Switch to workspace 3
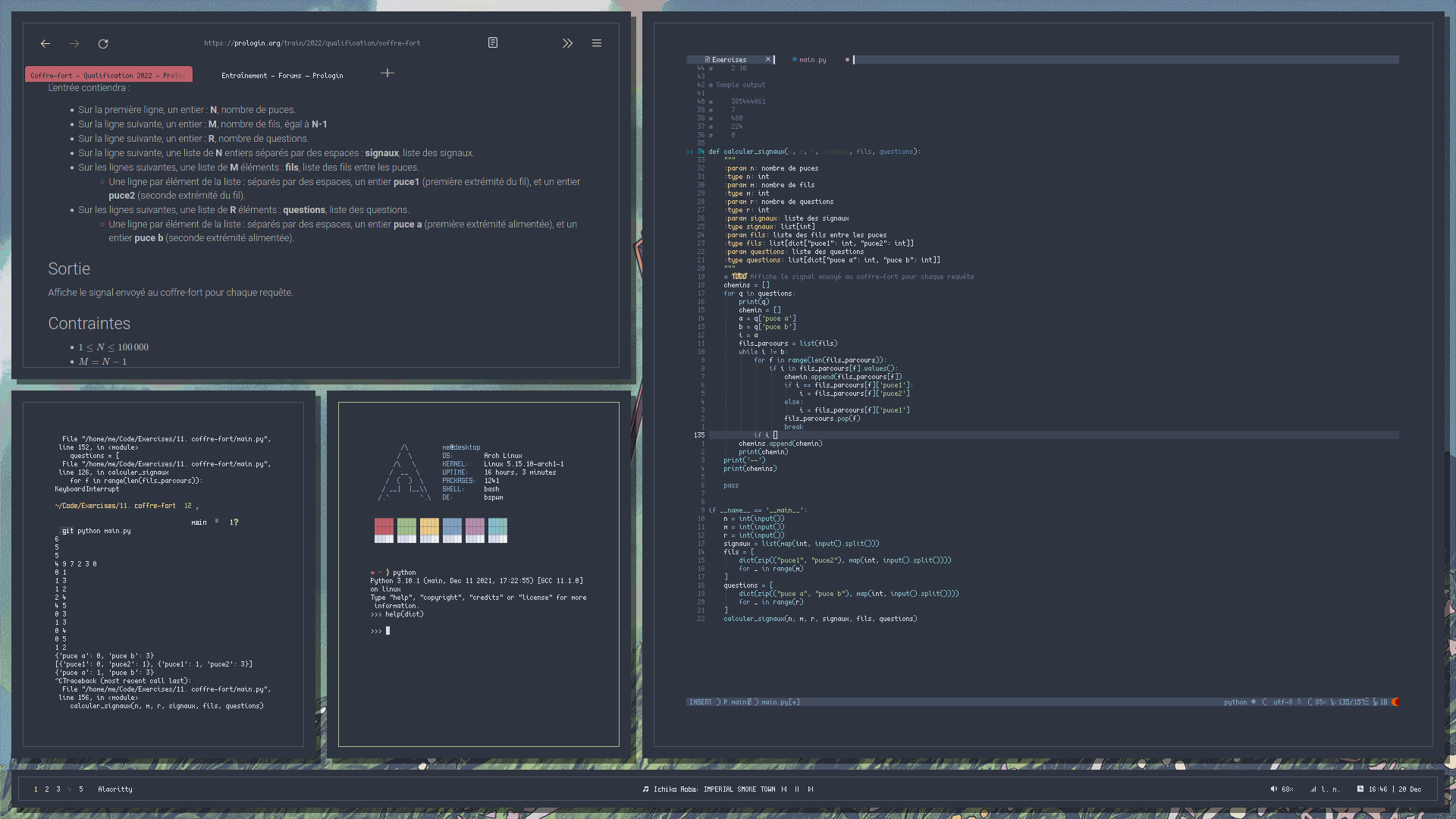This screenshot has height=819, width=1456. 58,789
